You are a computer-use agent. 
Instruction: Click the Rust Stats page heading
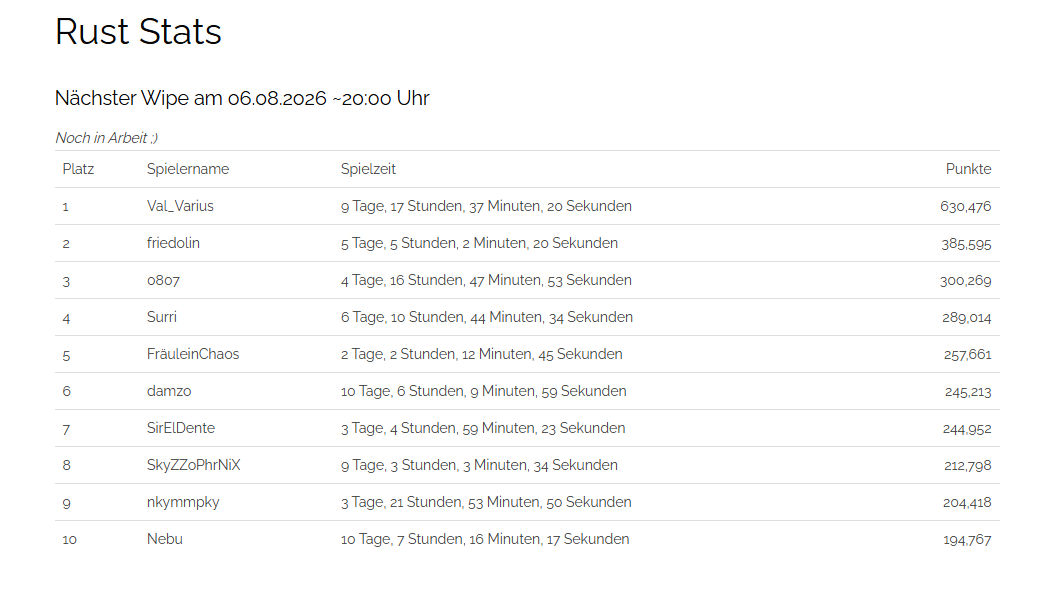pyautogui.click(x=138, y=32)
